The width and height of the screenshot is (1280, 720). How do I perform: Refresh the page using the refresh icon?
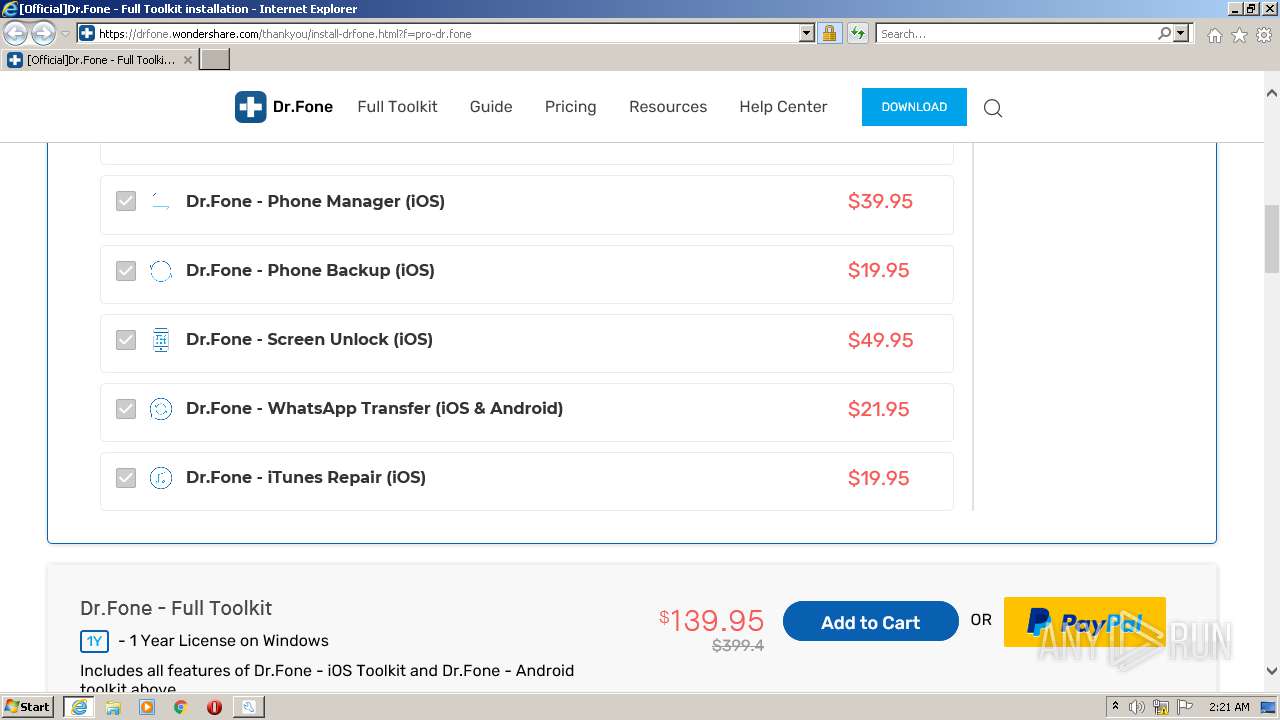pyautogui.click(x=857, y=33)
